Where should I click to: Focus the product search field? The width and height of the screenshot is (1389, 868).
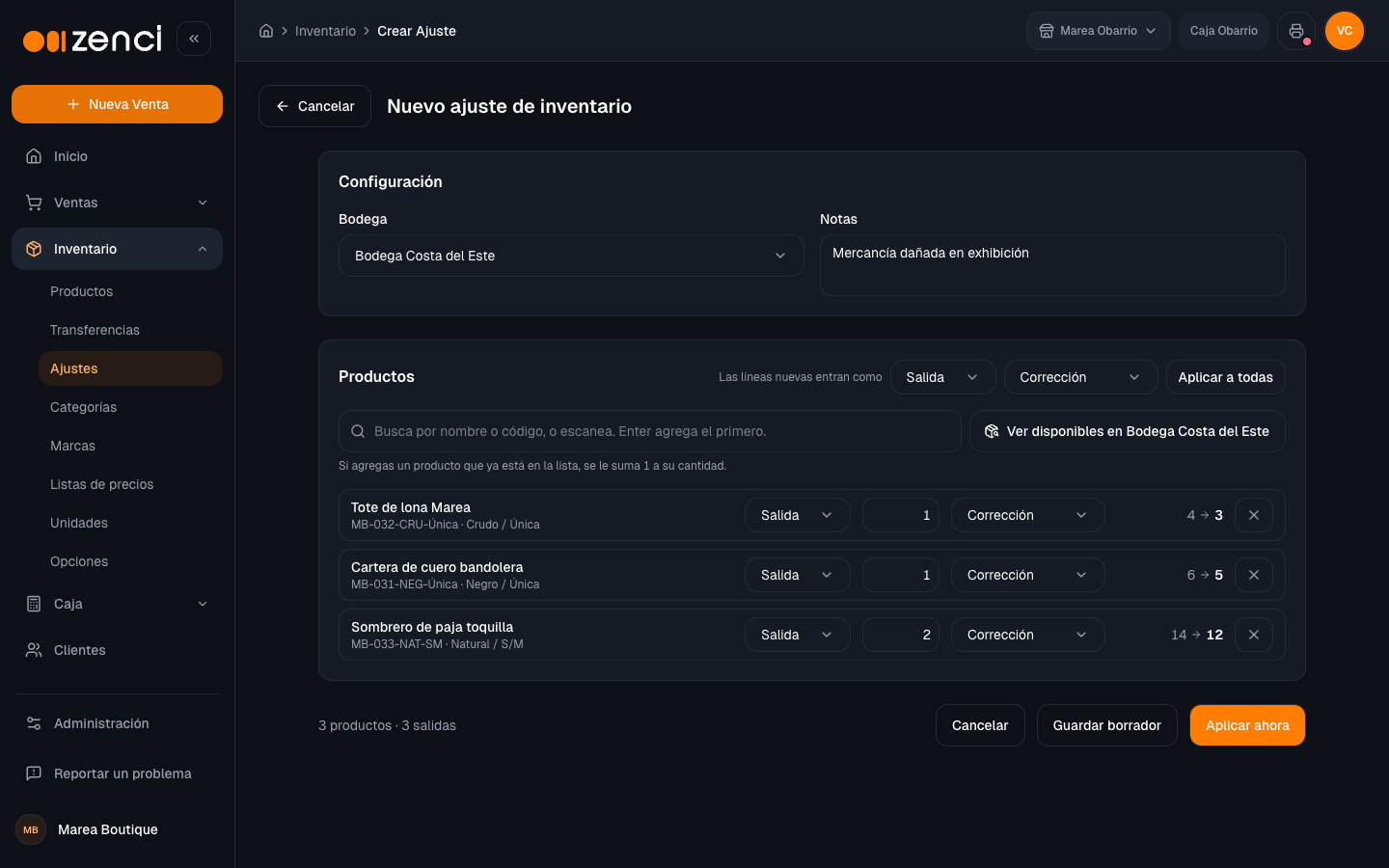(650, 431)
